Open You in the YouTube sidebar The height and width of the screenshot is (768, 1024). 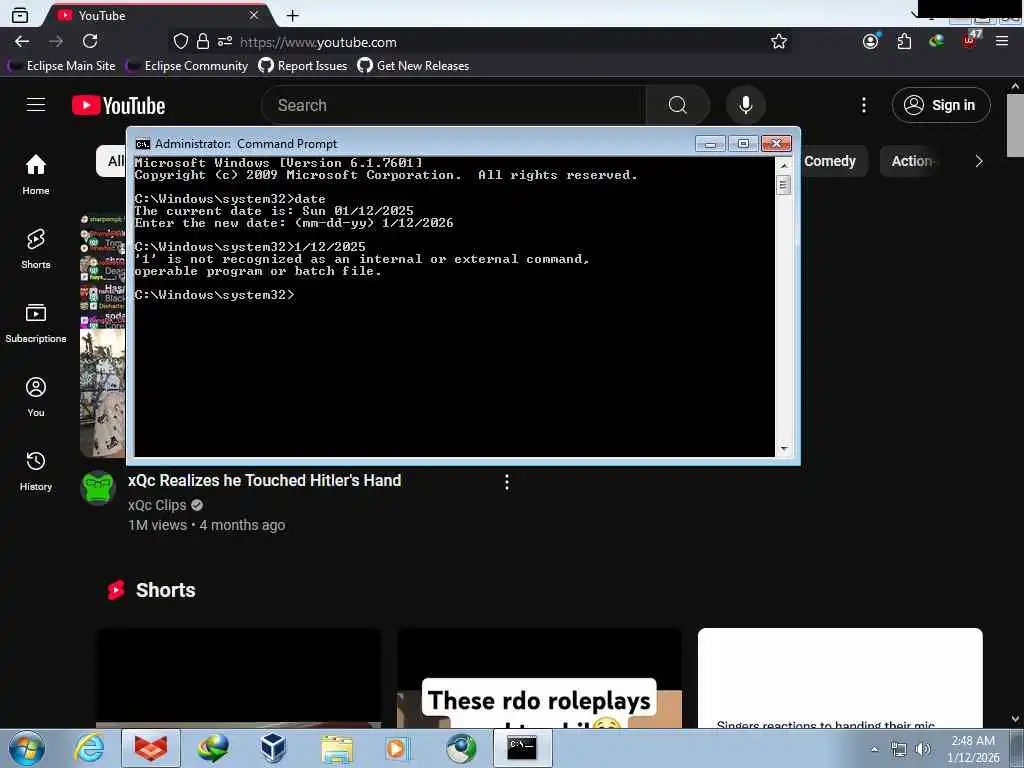point(36,396)
